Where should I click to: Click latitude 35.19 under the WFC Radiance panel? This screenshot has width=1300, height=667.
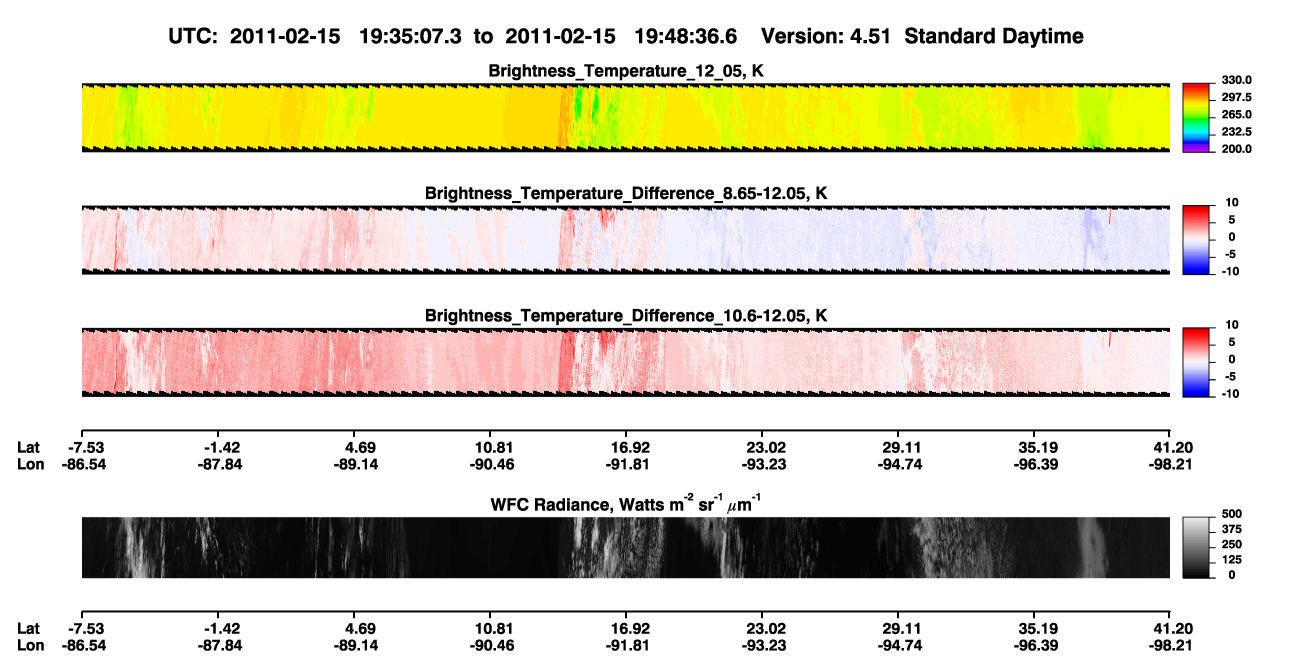pos(1034,628)
